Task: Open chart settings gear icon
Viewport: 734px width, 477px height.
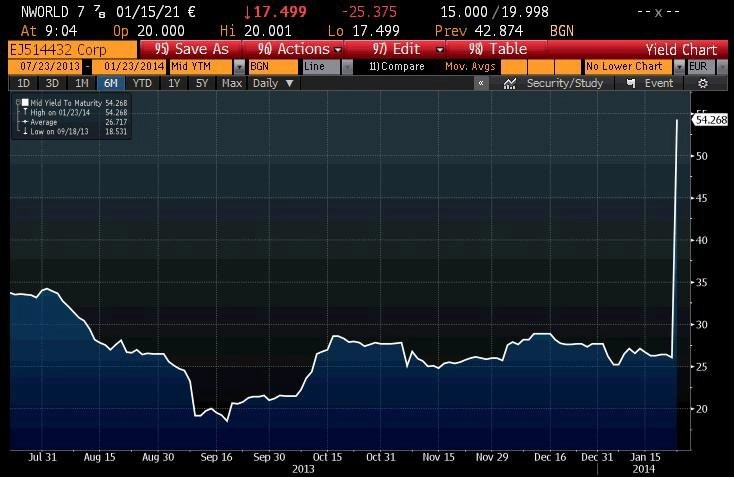Action: tap(703, 83)
